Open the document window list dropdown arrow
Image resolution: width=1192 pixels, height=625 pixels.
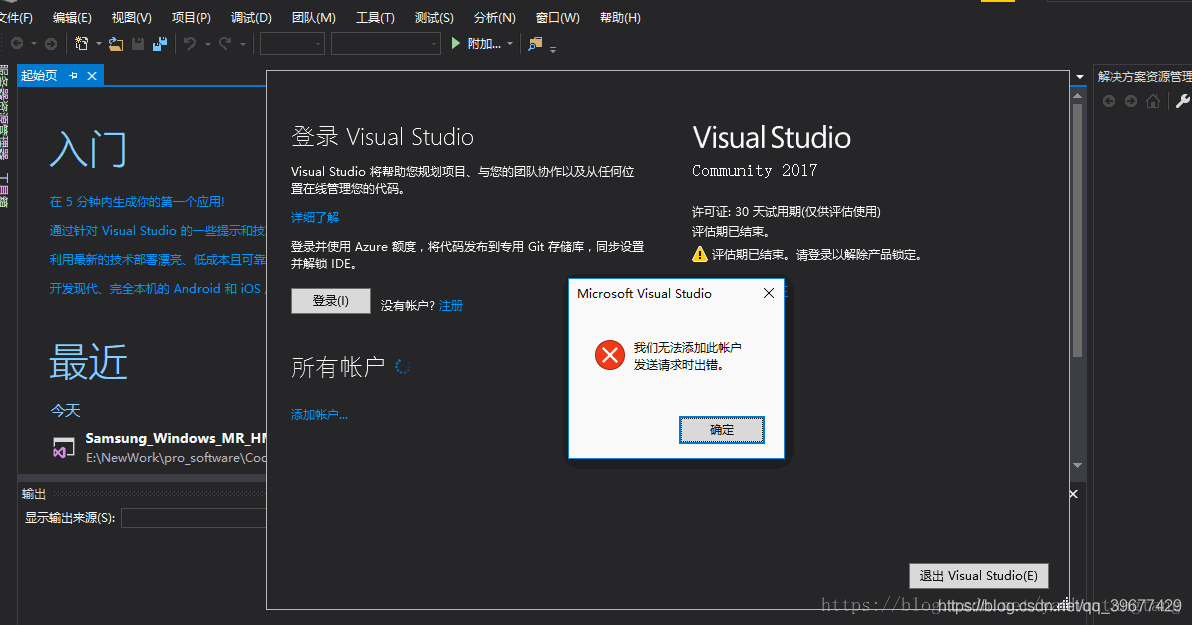[x=1080, y=77]
